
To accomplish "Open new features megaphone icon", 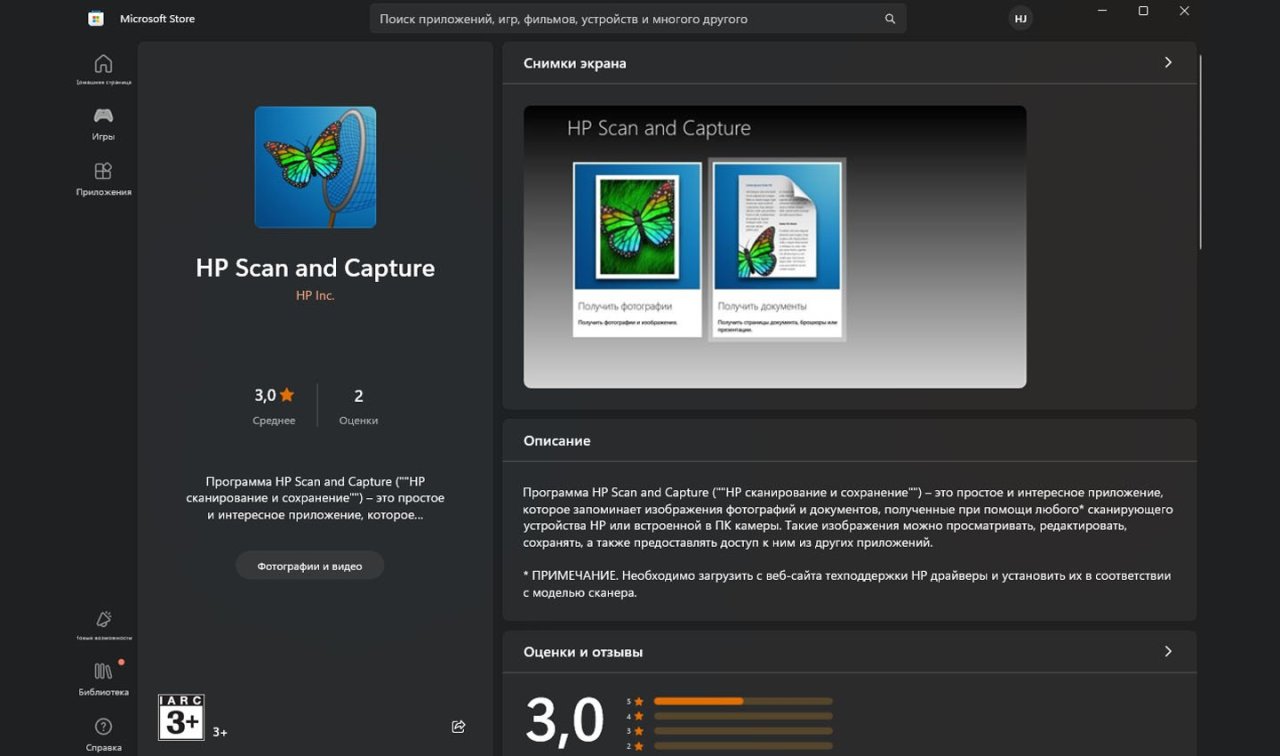I will (x=103, y=621).
